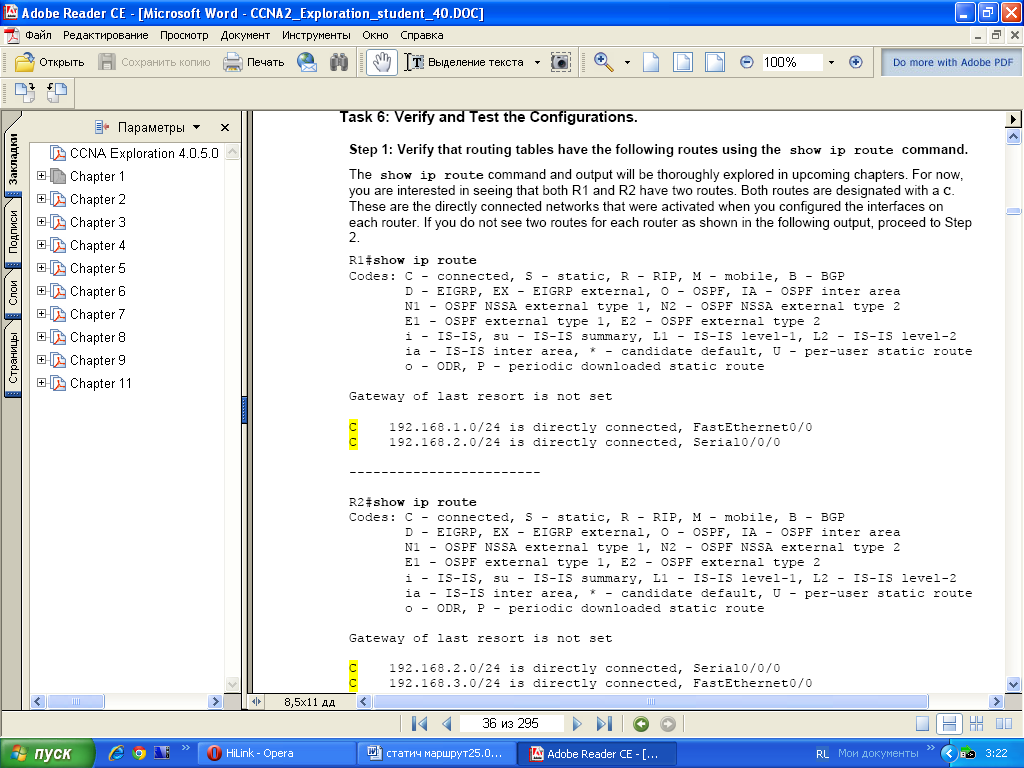Viewport: 1024px width, 768px height.
Task: Click the Open file folder icon
Action: (25, 62)
